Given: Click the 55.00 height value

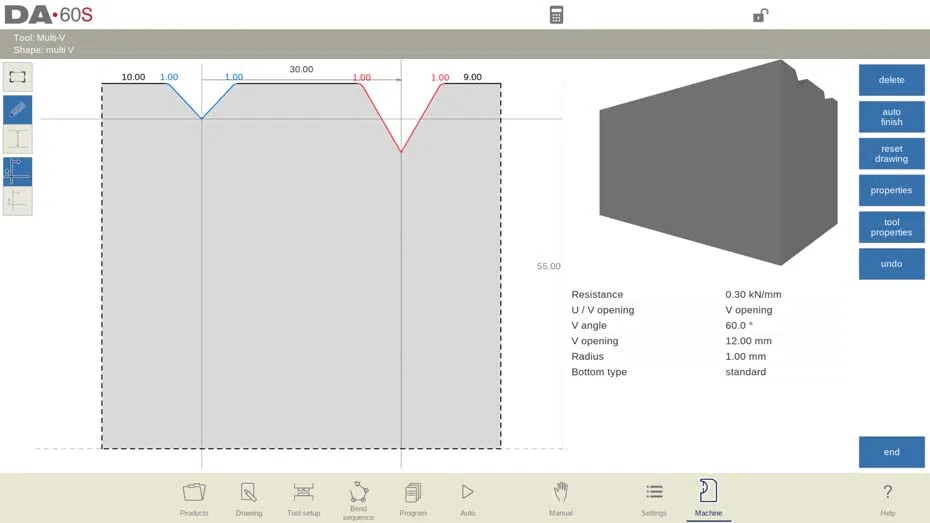Looking at the screenshot, I should [x=549, y=266].
